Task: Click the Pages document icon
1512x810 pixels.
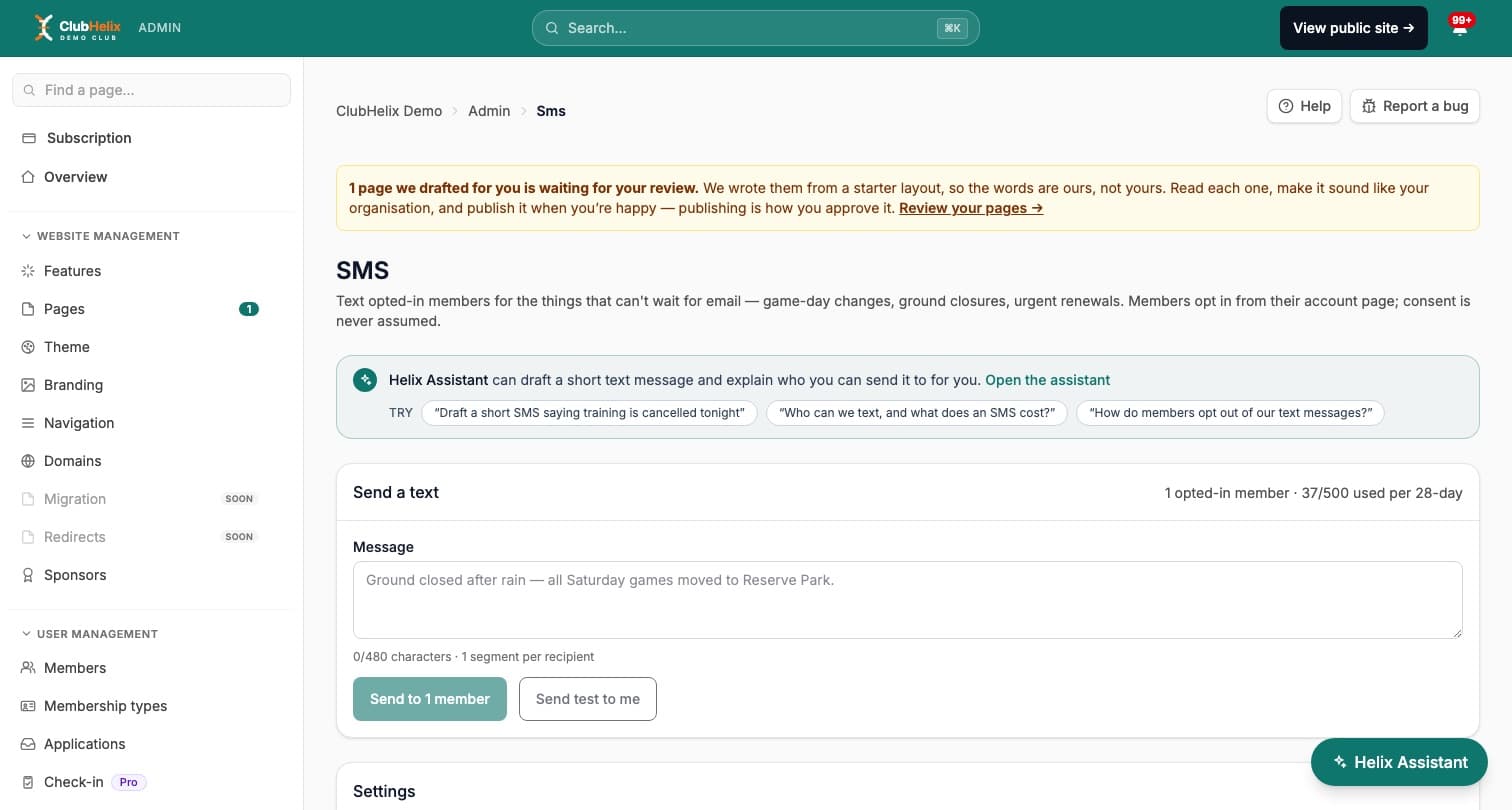Action: pyautogui.click(x=28, y=309)
